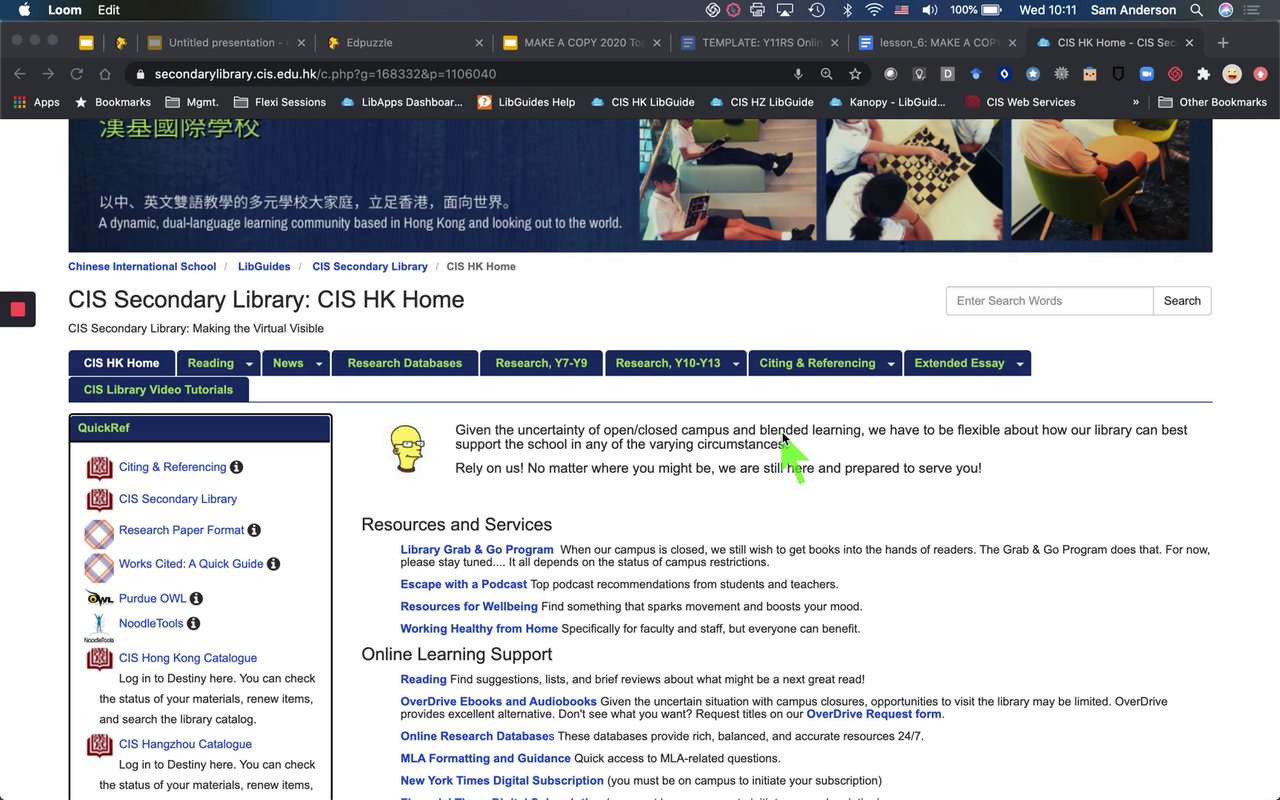Expand the Extended Essay dropdown arrow

pyautogui.click(x=1020, y=364)
